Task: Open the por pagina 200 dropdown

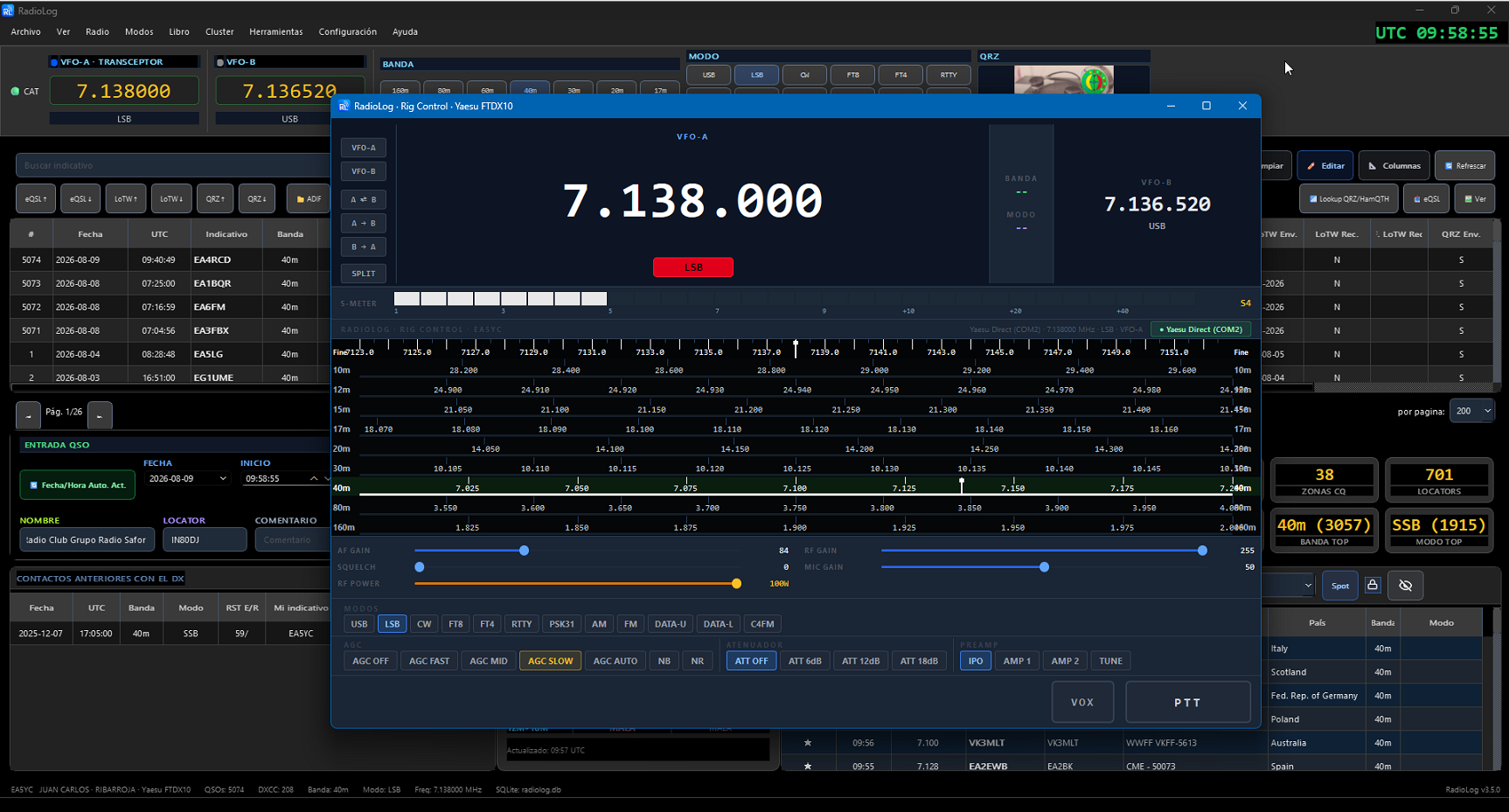Action: [x=1471, y=411]
